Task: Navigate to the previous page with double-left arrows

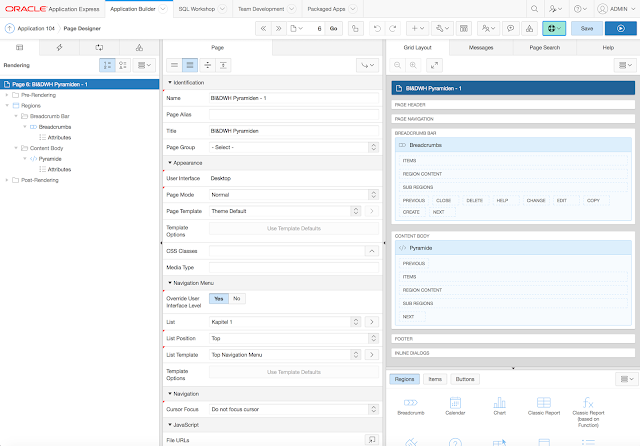Action: 264,29
